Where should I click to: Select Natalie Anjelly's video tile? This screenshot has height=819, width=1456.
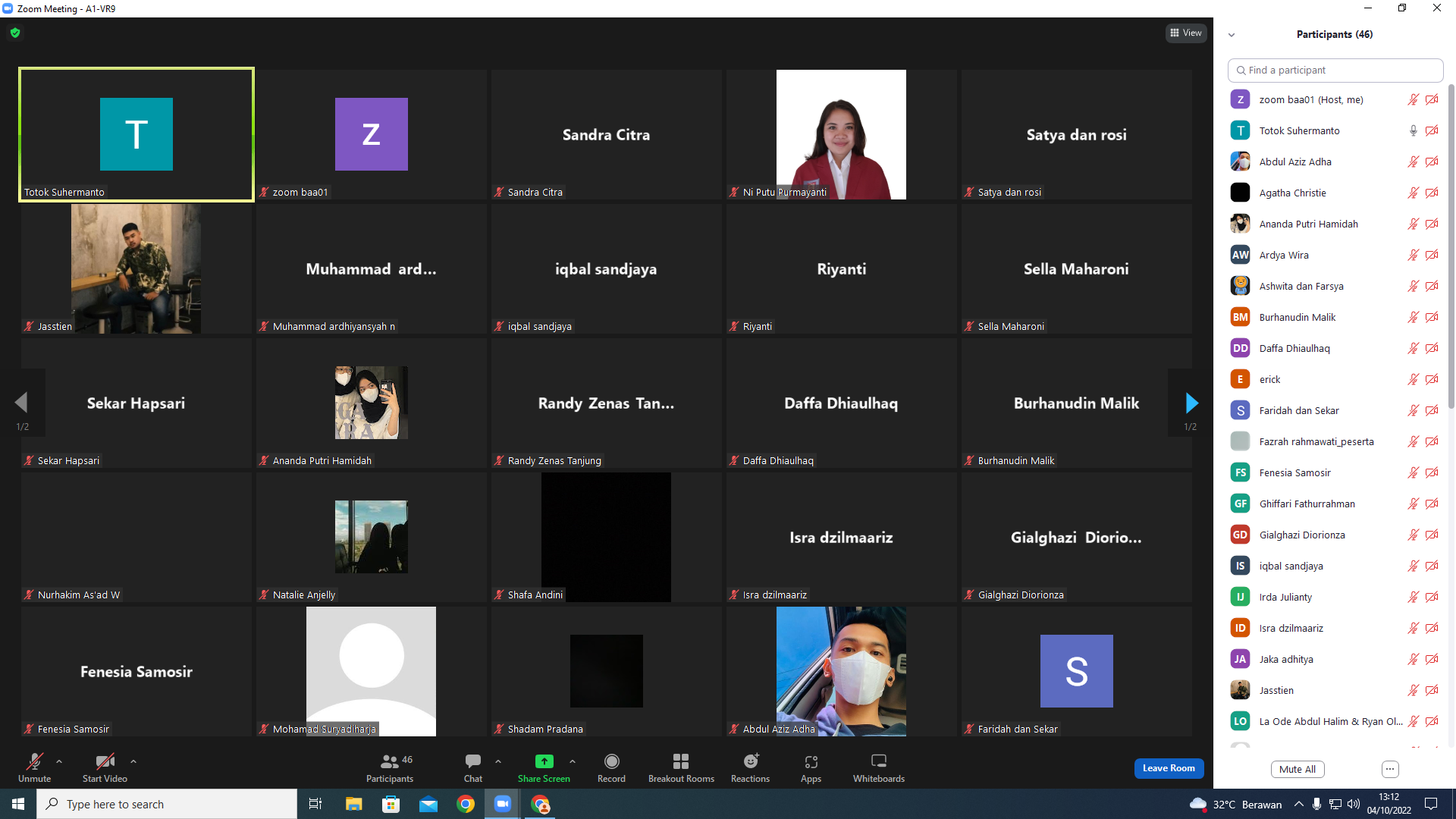(x=372, y=537)
